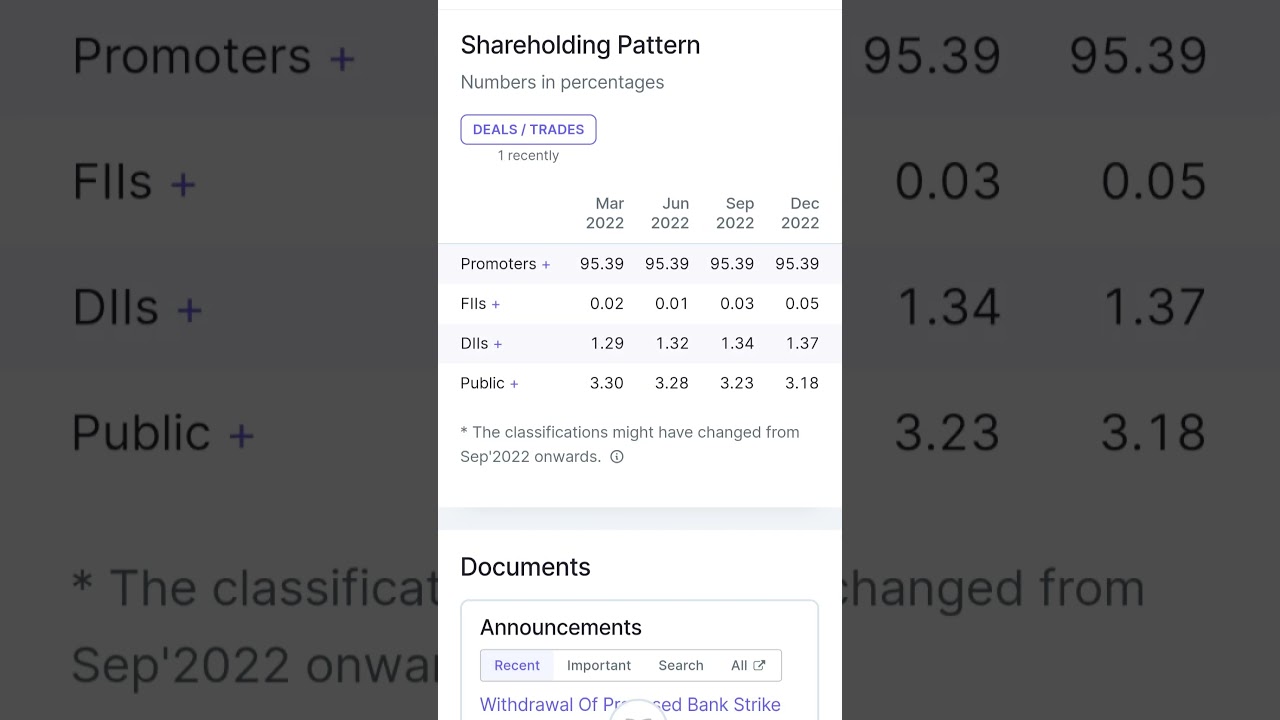Viewport: 1280px width, 720px height.
Task: Click the Sep 2022 column header
Action: pyautogui.click(x=735, y=213)
